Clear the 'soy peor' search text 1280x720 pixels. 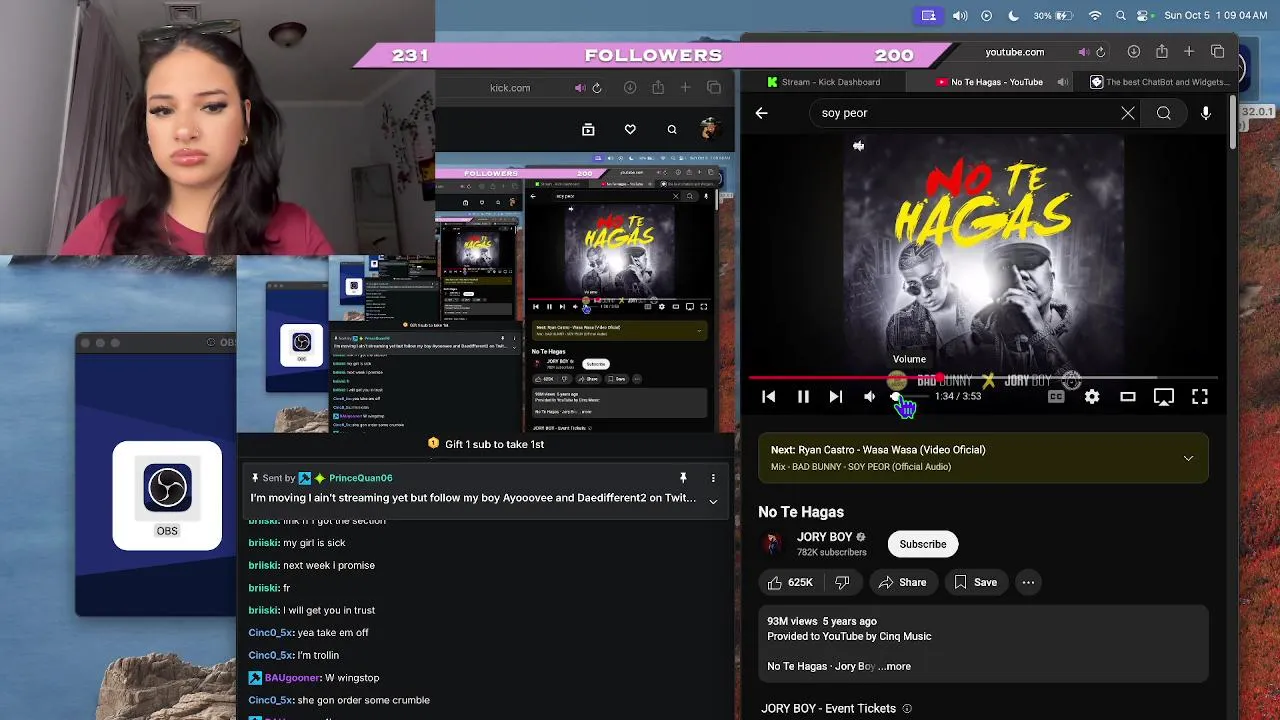(1128, 113)
